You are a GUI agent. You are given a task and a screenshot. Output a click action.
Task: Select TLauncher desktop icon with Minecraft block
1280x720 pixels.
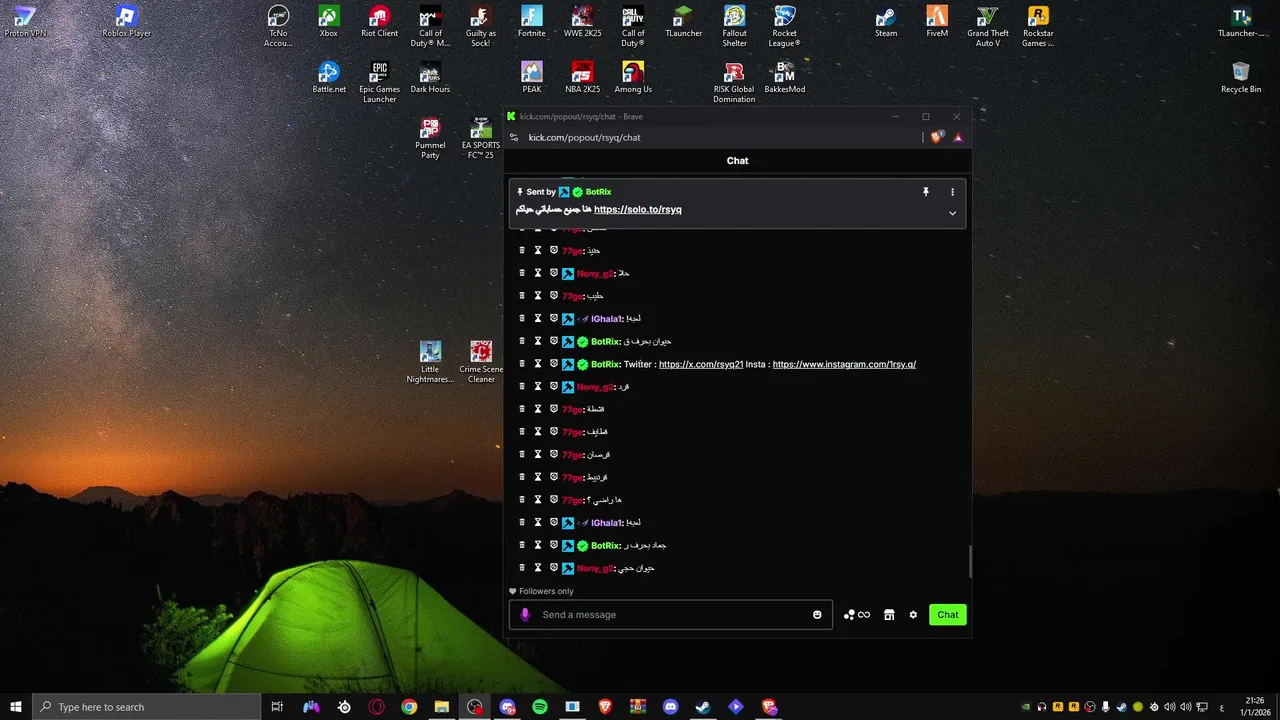(x=683, y=22)
